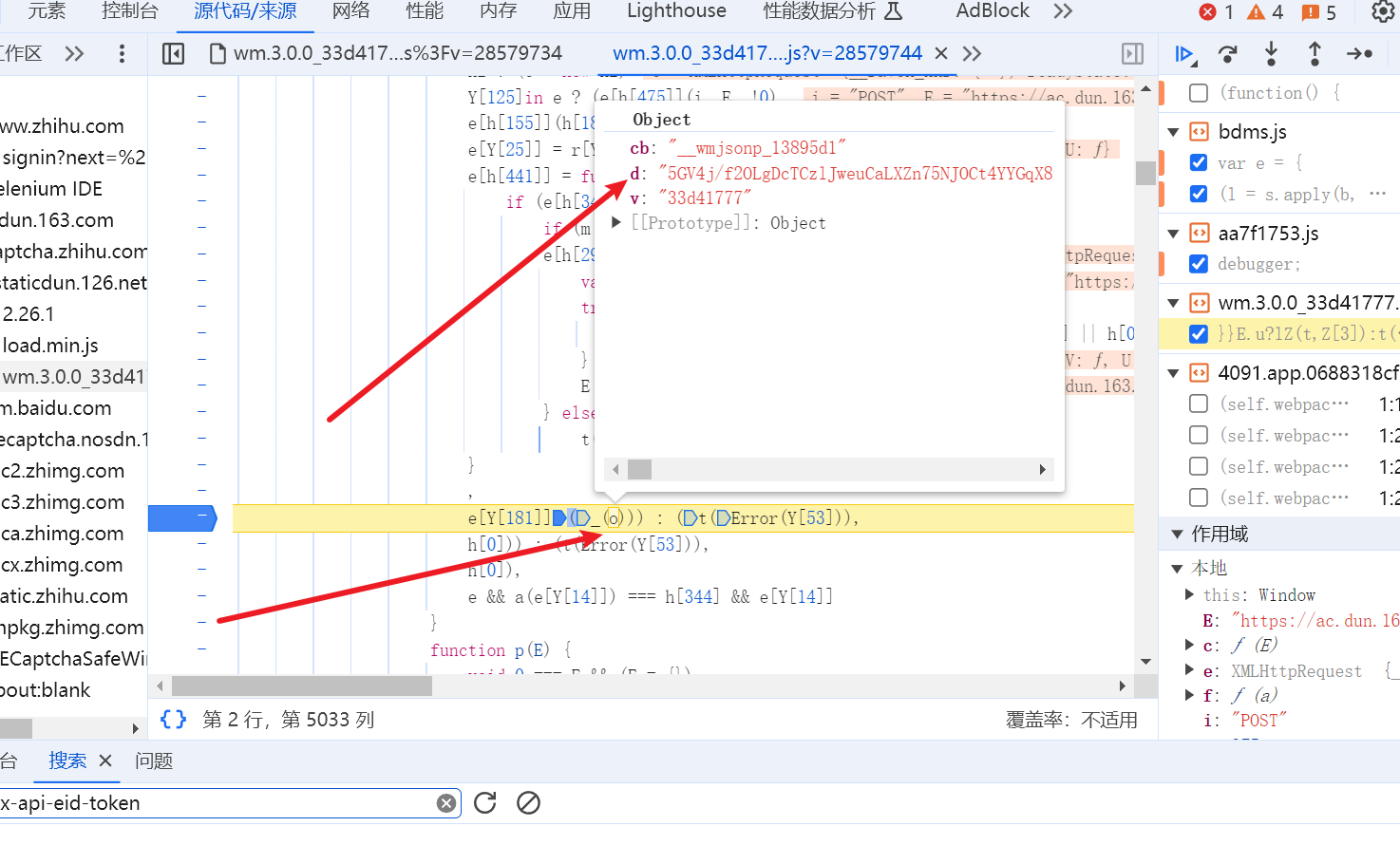The height and width of the screenshot is (864, 1400).
Task: Collapse the bdms.js breakpoint group
Action: pos(1174,132)
